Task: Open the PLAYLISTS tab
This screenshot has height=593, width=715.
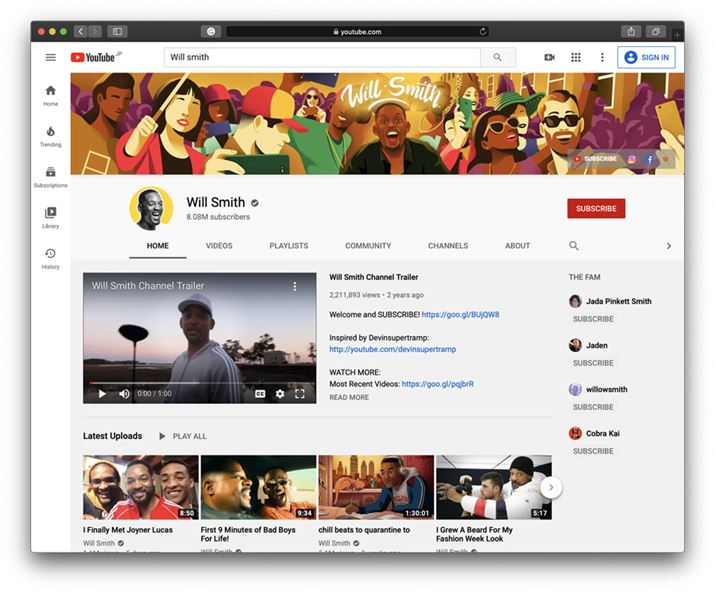Action: pyautogui.click(x=289, y=245)
